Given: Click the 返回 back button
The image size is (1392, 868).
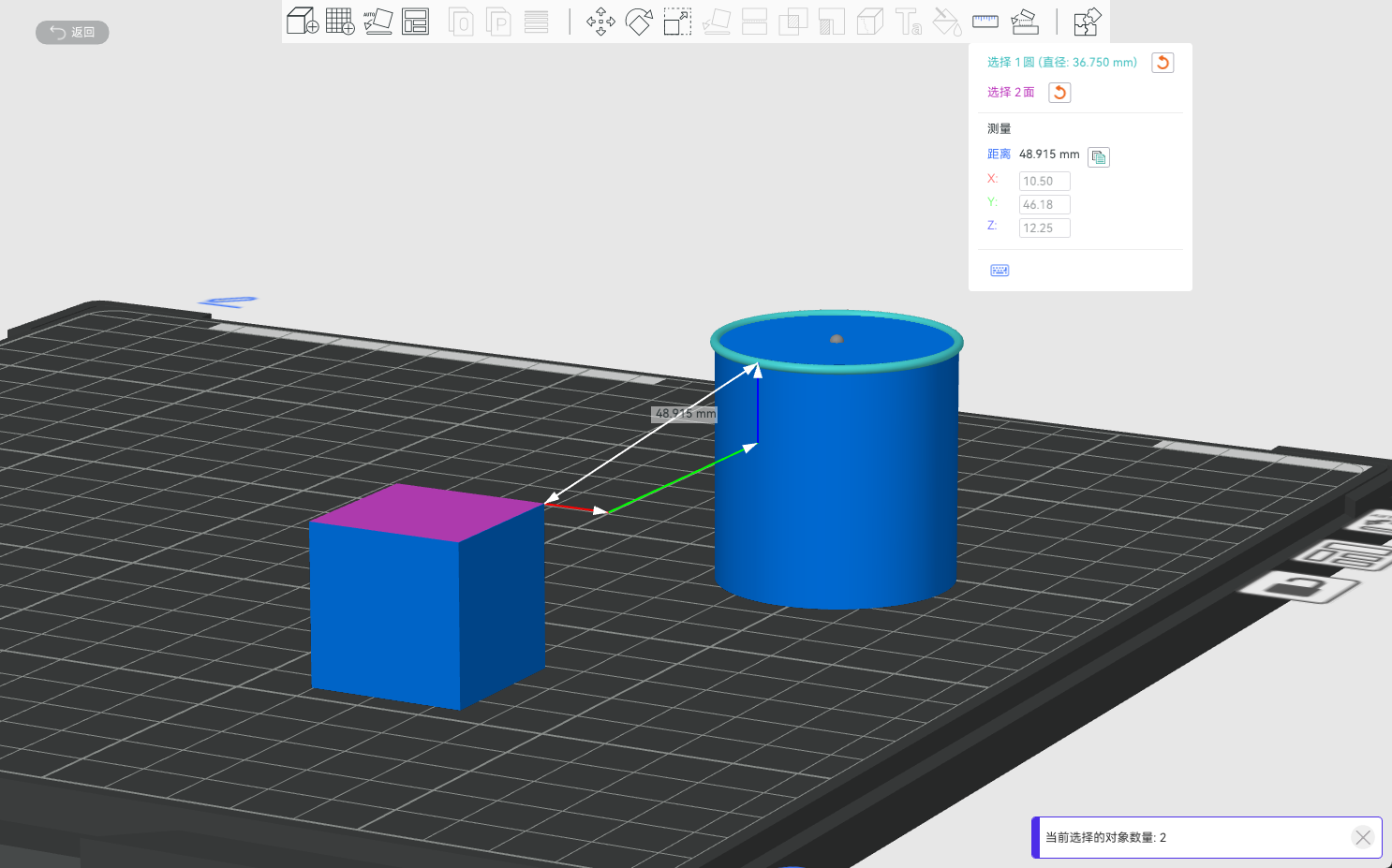Looking at the screenshot, I should 72,33.
